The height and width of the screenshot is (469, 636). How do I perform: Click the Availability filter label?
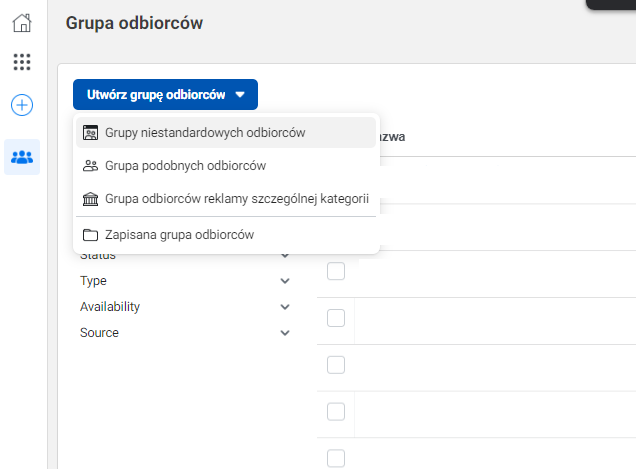point(110,307)
